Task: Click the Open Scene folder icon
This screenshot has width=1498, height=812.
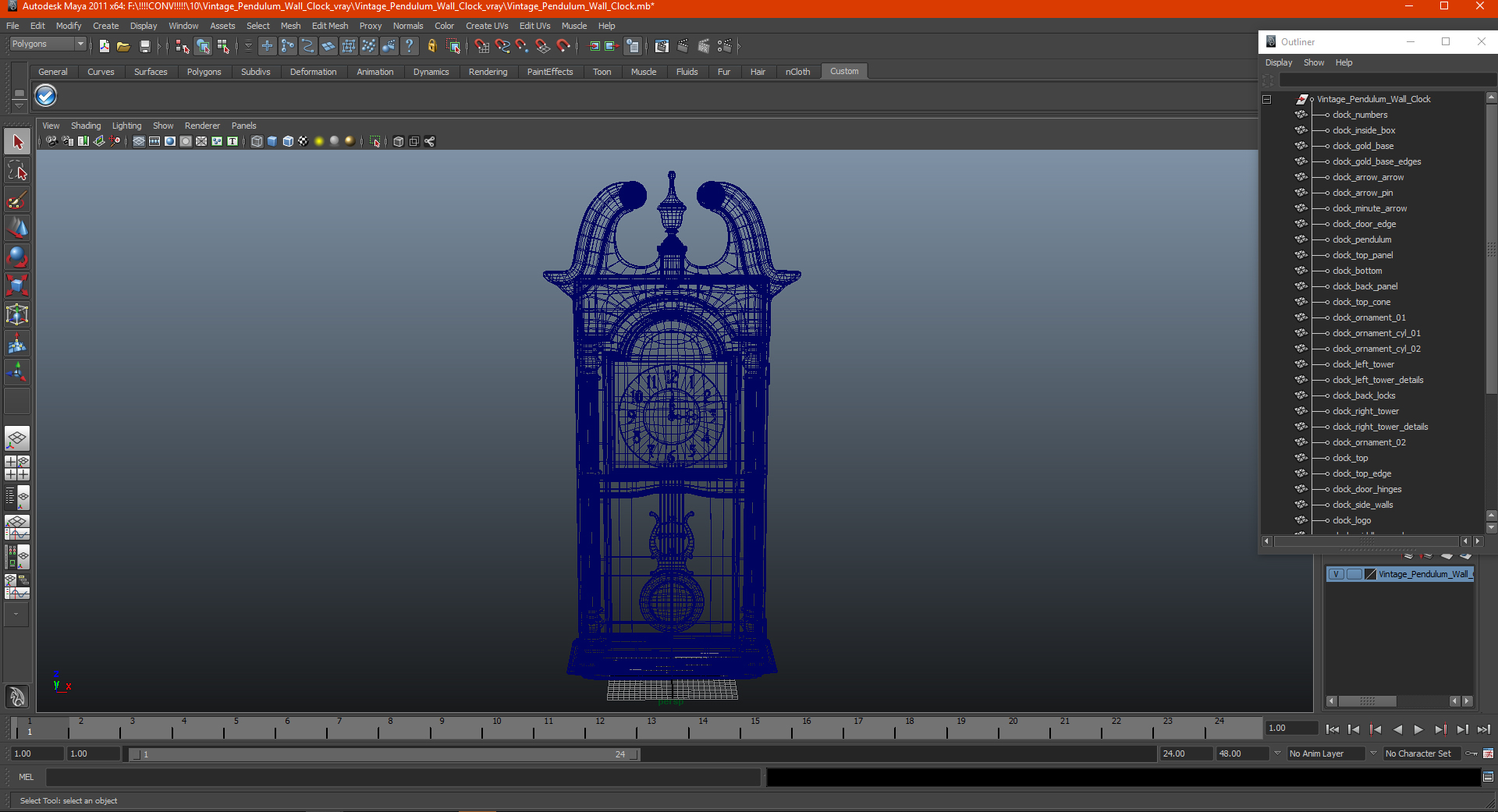Action: (123, 47)
